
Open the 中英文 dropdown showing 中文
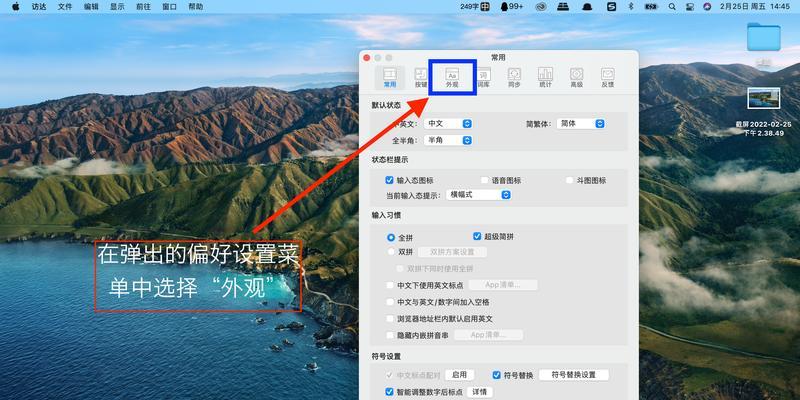pyautogui.click(x=449, y=123)
